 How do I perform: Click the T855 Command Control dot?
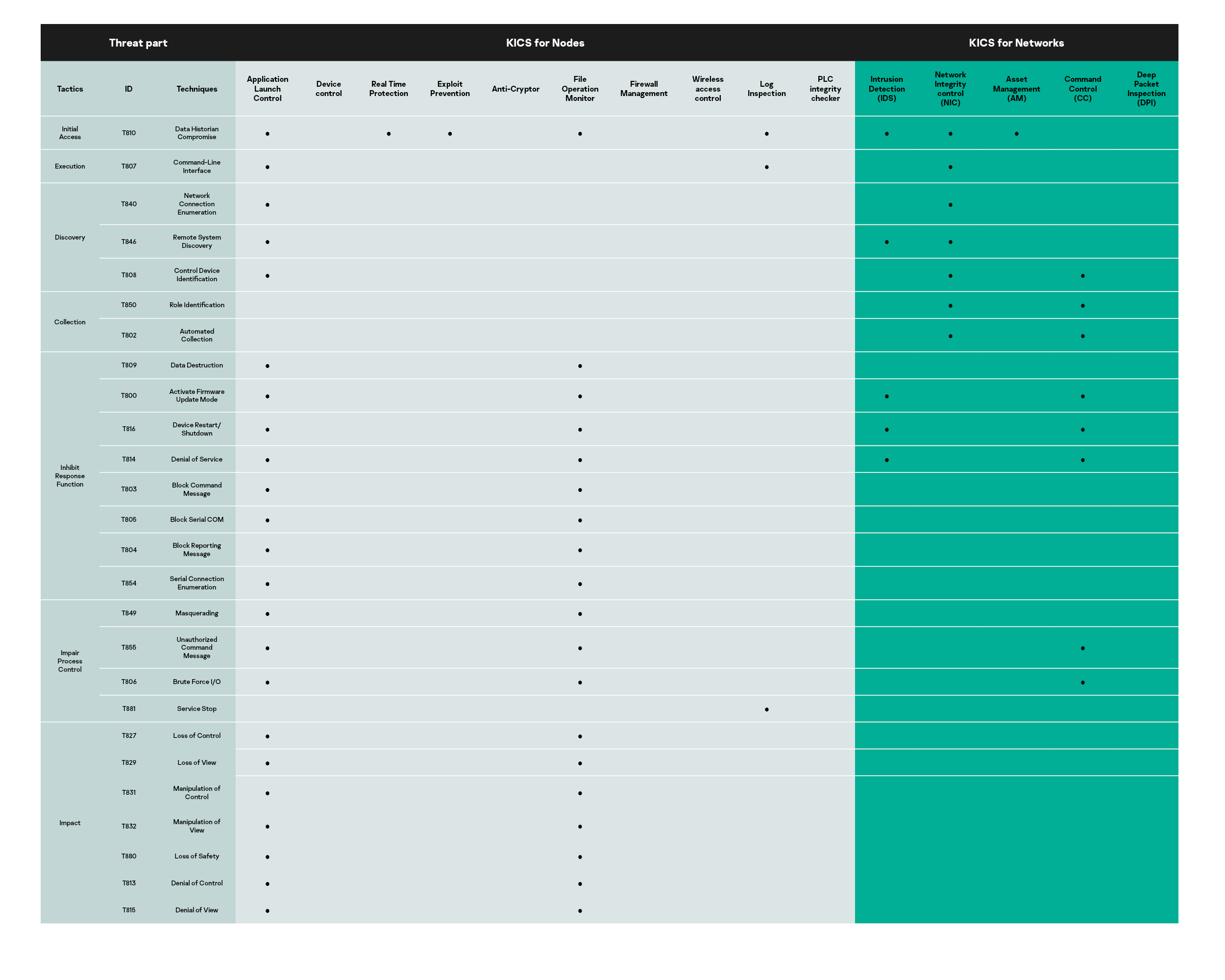coord(1082,648)
